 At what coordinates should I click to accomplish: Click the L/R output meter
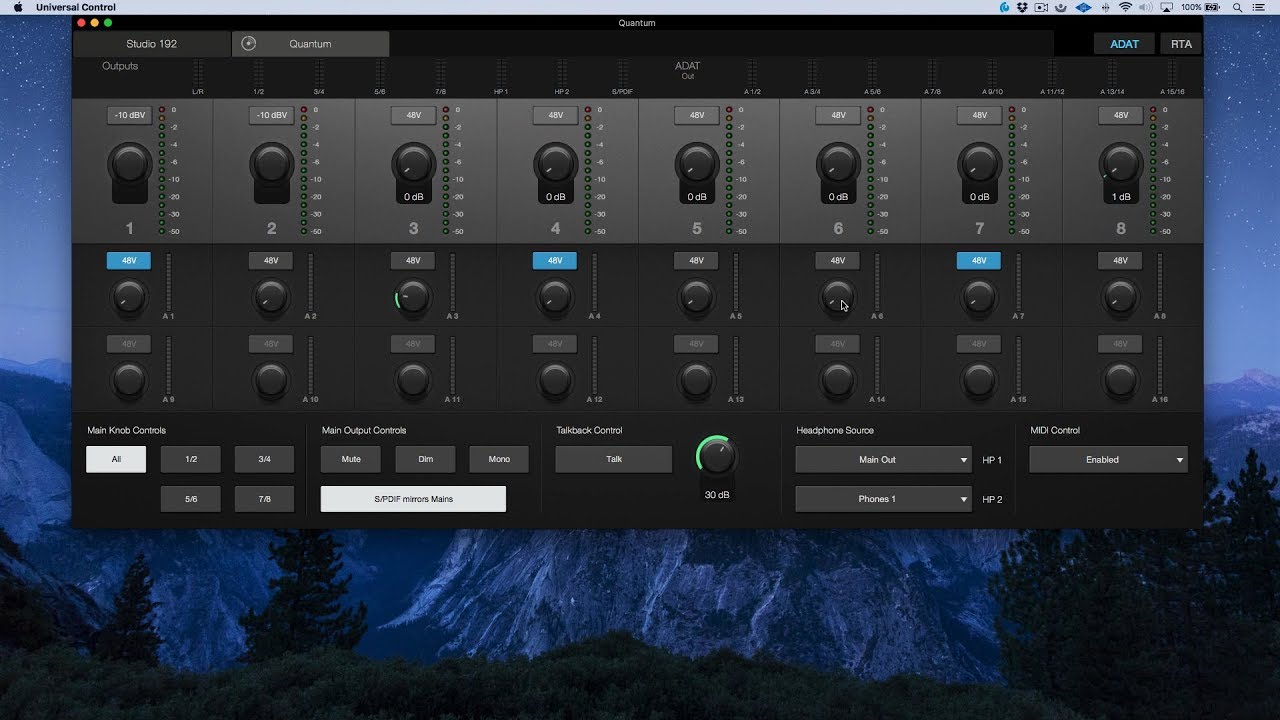tap(197, 74)
